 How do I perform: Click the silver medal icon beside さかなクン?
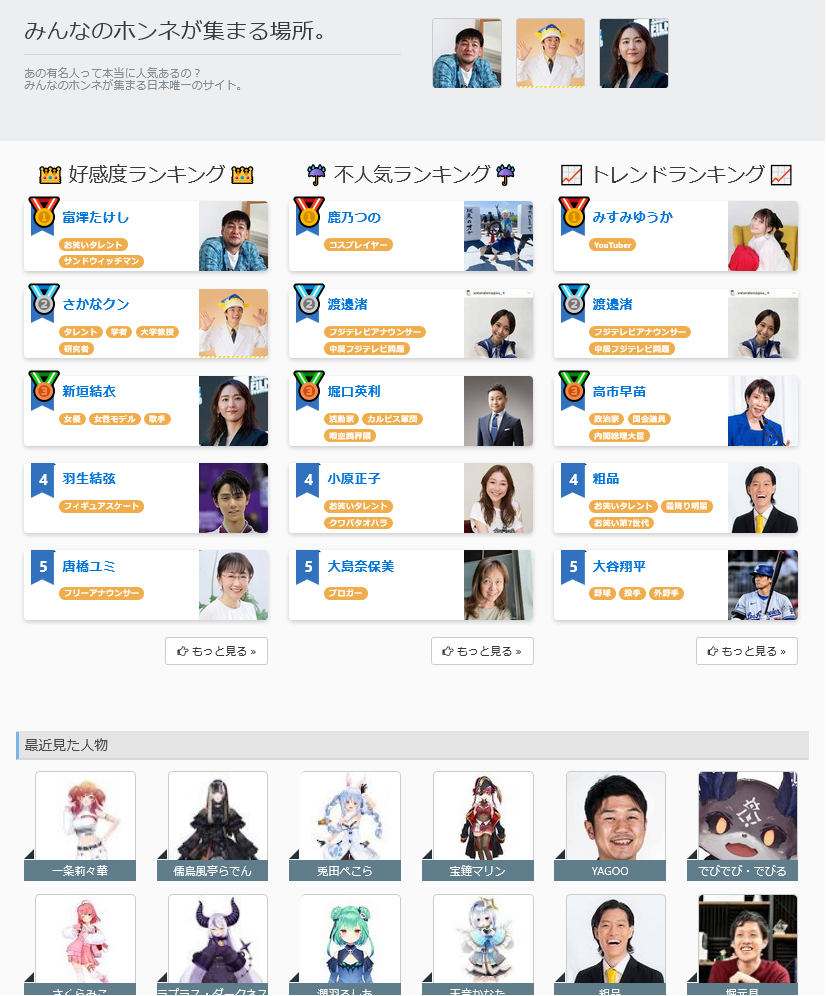pos(43,302)
